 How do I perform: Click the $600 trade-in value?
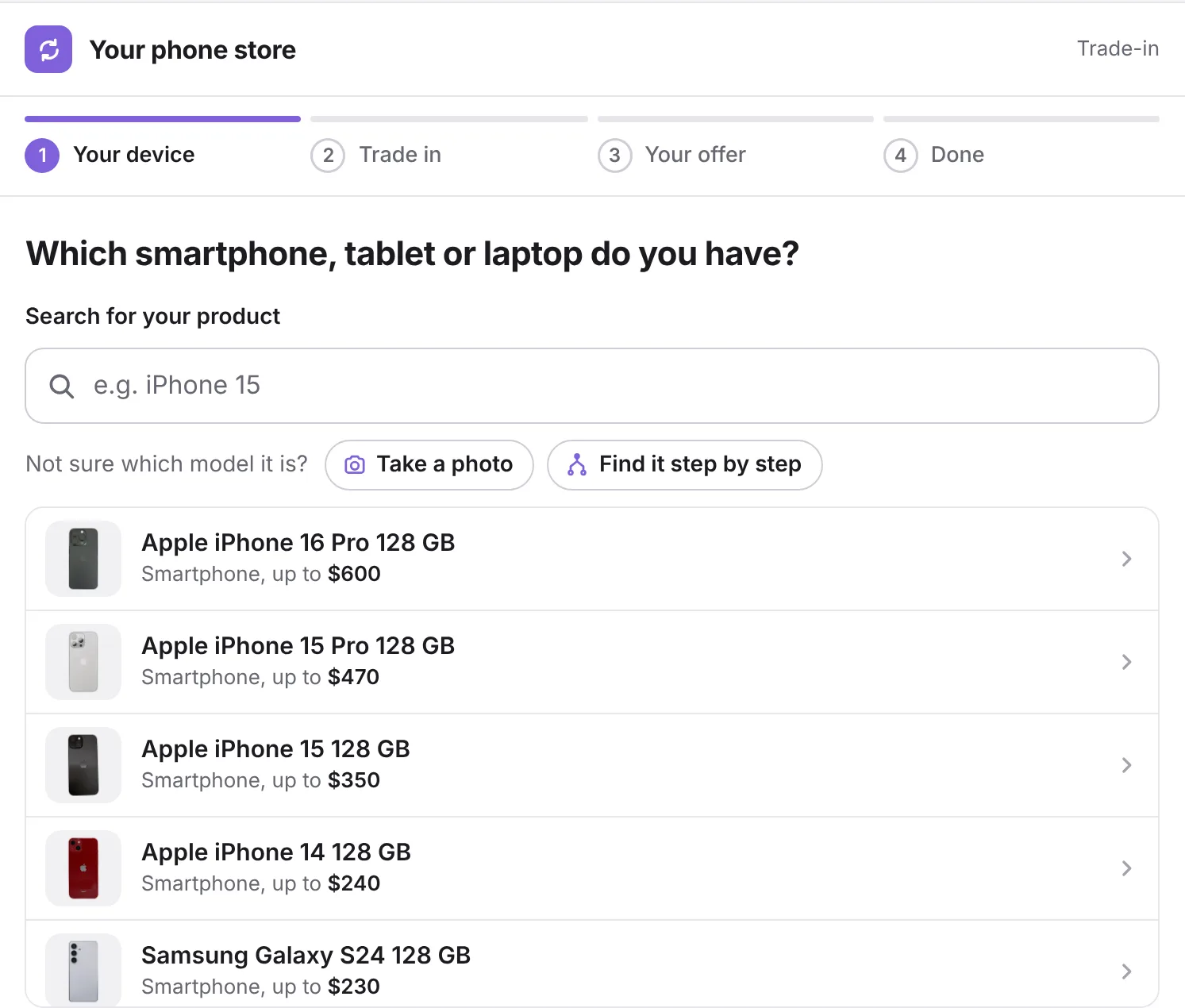pyautogui.click(x=354, y=574)
